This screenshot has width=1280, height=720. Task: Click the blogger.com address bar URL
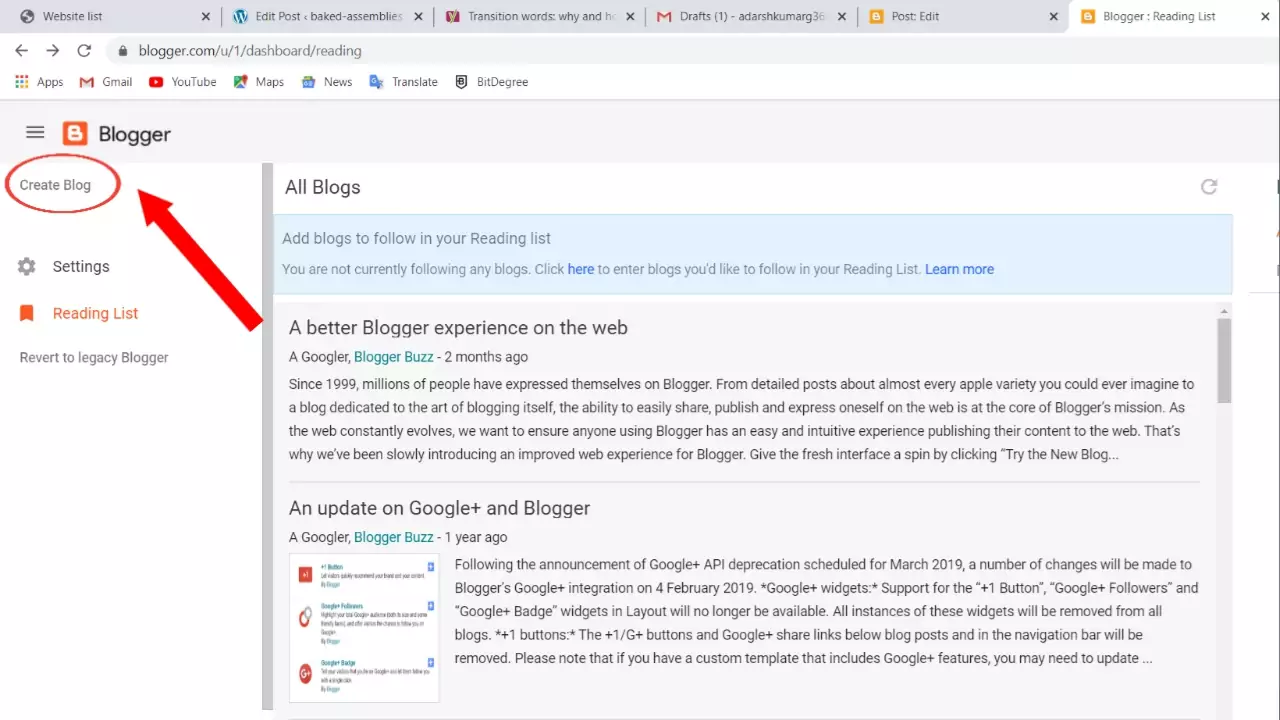[x=250, y=51]
